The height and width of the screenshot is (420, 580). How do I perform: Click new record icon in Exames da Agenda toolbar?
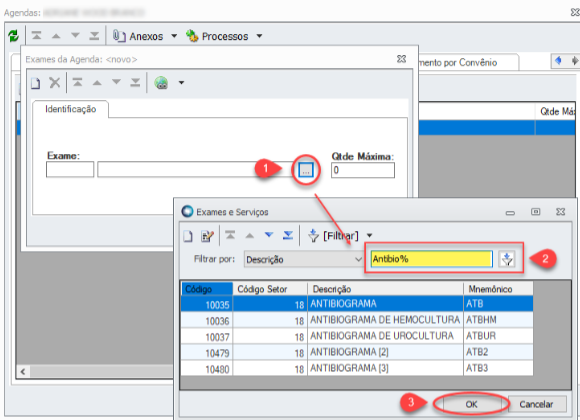click(x=36, y=83)
